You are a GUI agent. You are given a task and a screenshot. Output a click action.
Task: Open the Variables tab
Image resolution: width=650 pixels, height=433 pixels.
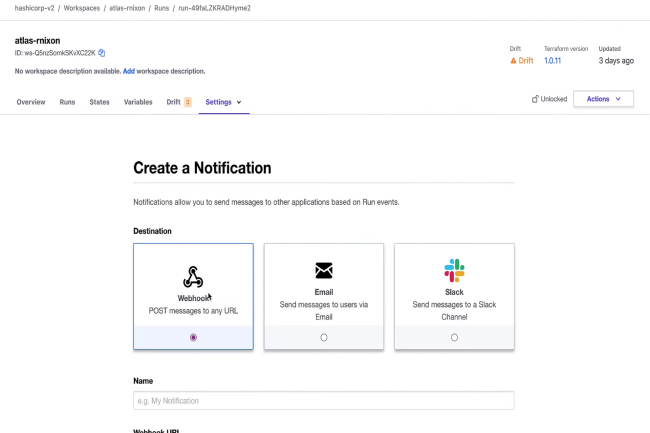coord(138,102)
